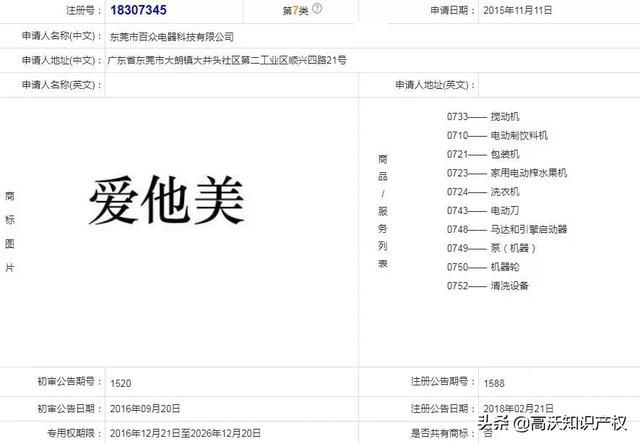Viewport: 640px width, 444px height.
Task: Click goods item 0748 马达和引擎启动器
Action: 508,229
